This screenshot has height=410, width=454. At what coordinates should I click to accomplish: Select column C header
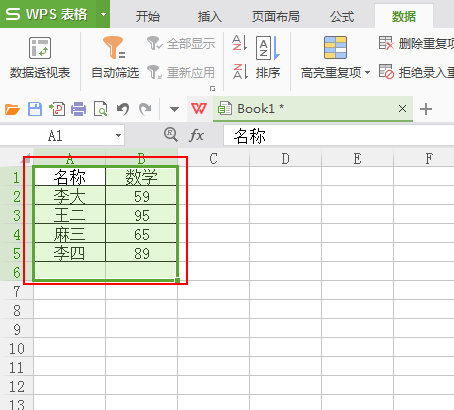[x=213, y=159]
